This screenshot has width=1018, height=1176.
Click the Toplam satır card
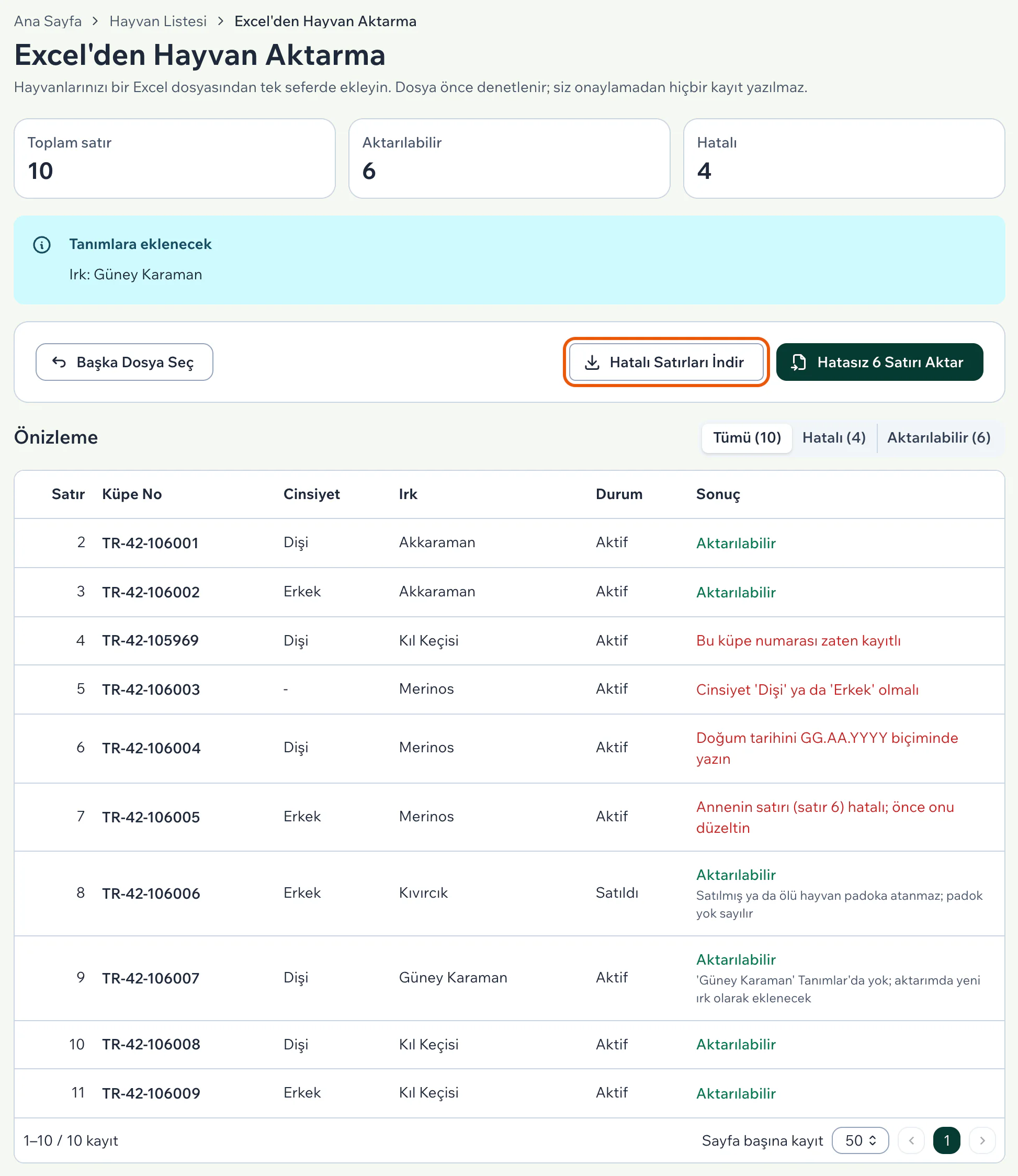[174, 159]
